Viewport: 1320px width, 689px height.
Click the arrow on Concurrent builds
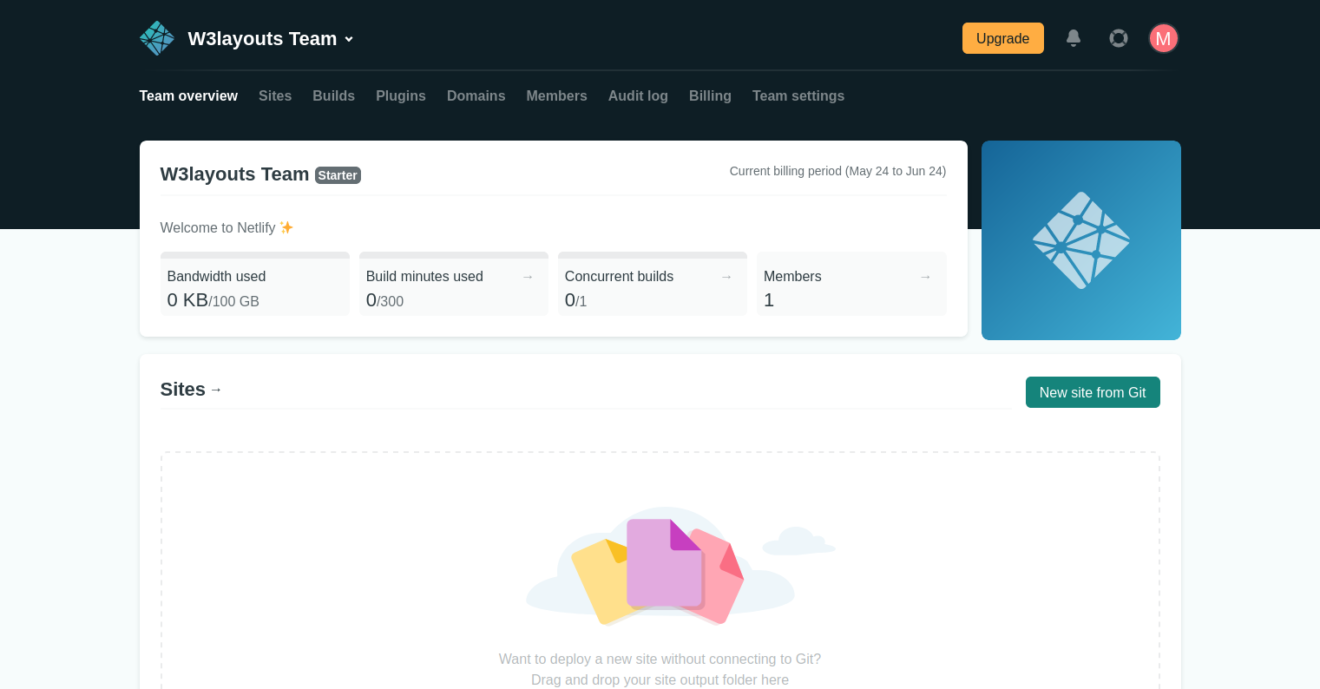coord(727,277)
